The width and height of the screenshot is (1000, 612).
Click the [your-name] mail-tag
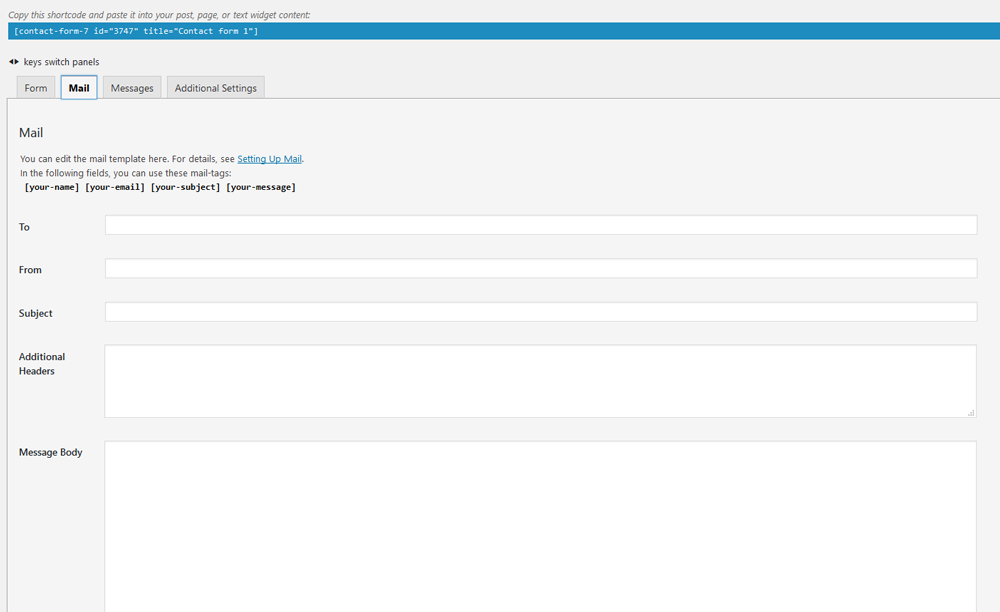(52, 187)
